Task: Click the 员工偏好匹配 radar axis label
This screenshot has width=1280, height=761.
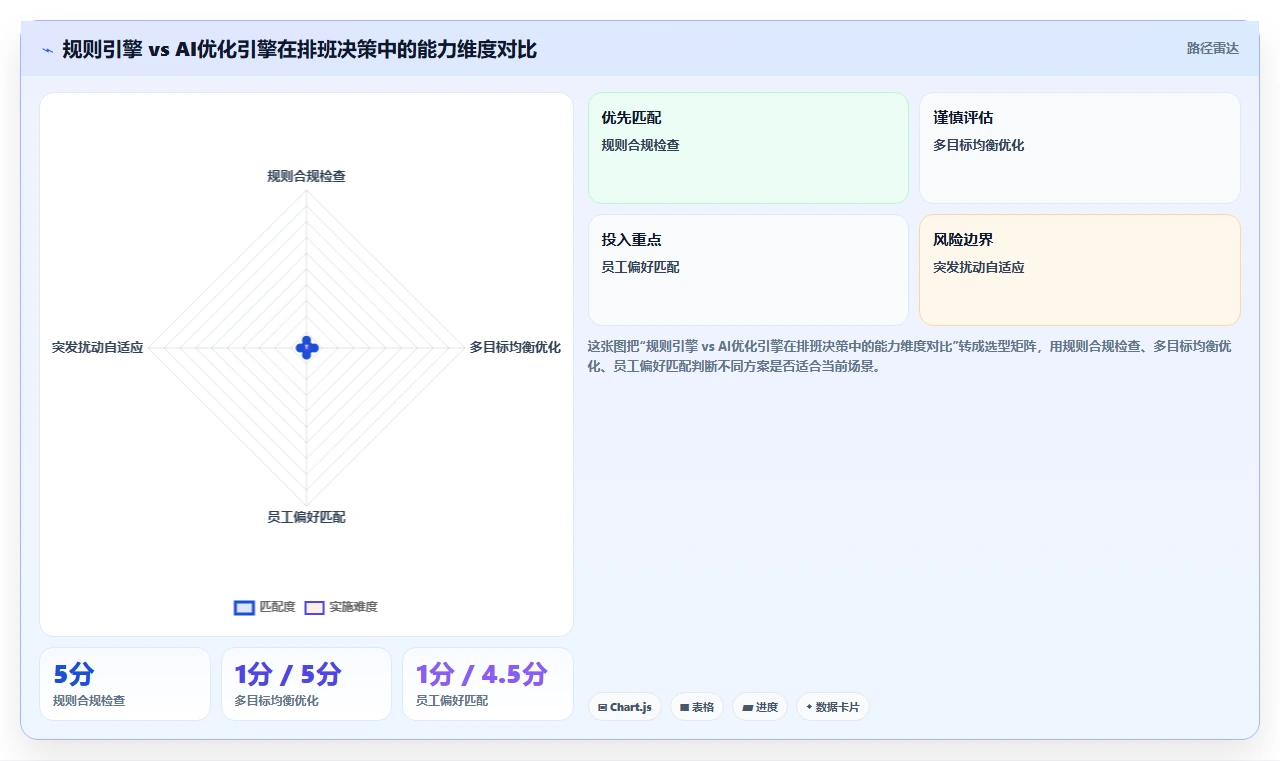Action: coord(306,517)
